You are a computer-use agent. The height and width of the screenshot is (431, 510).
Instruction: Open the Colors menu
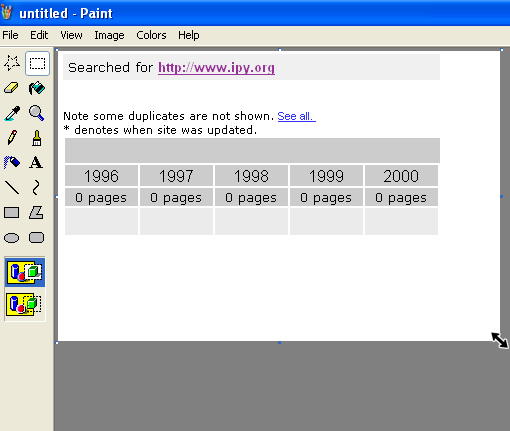tap(151, 35)
